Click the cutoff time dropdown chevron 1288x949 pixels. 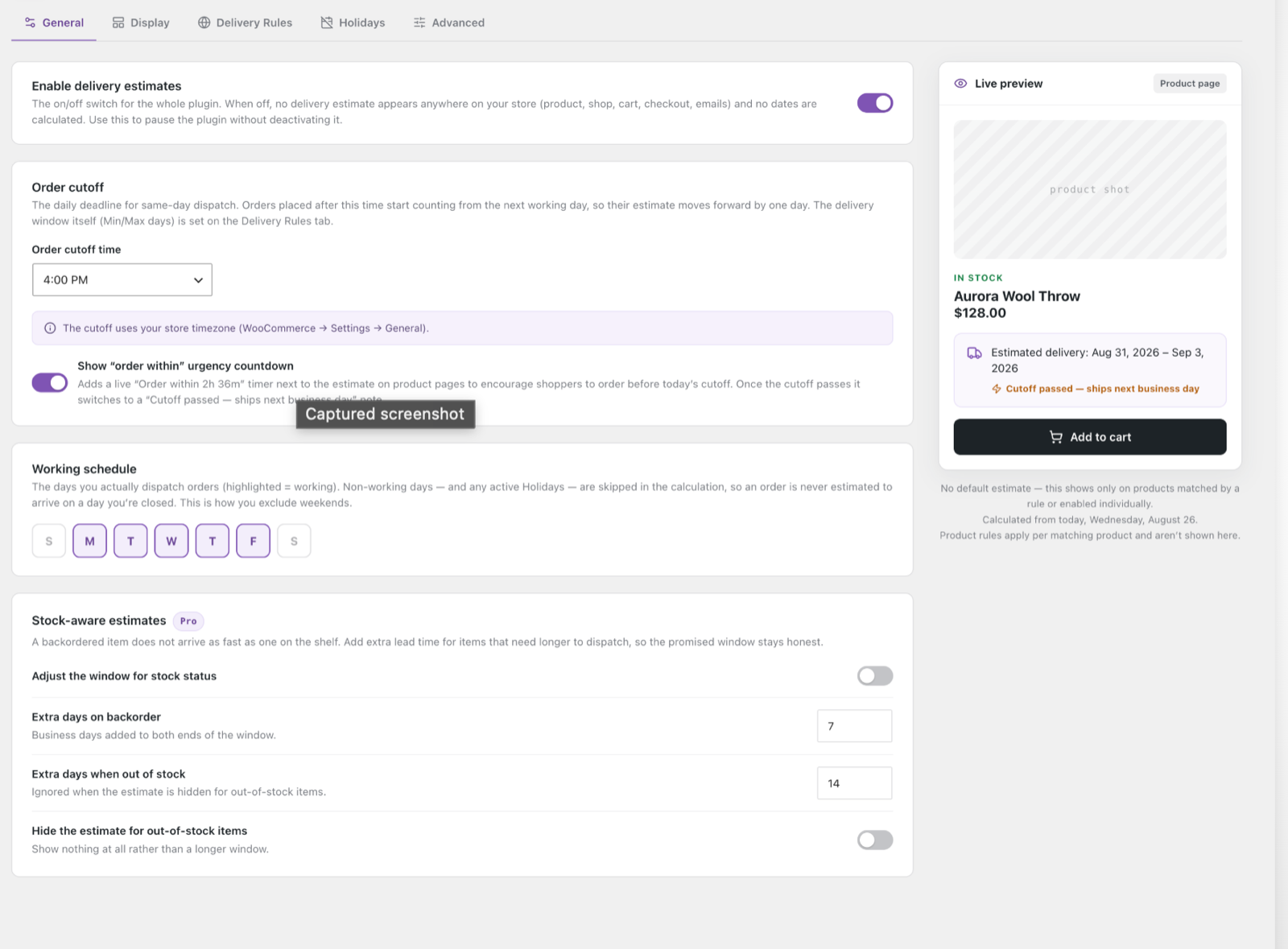click(x=198, y=280)
